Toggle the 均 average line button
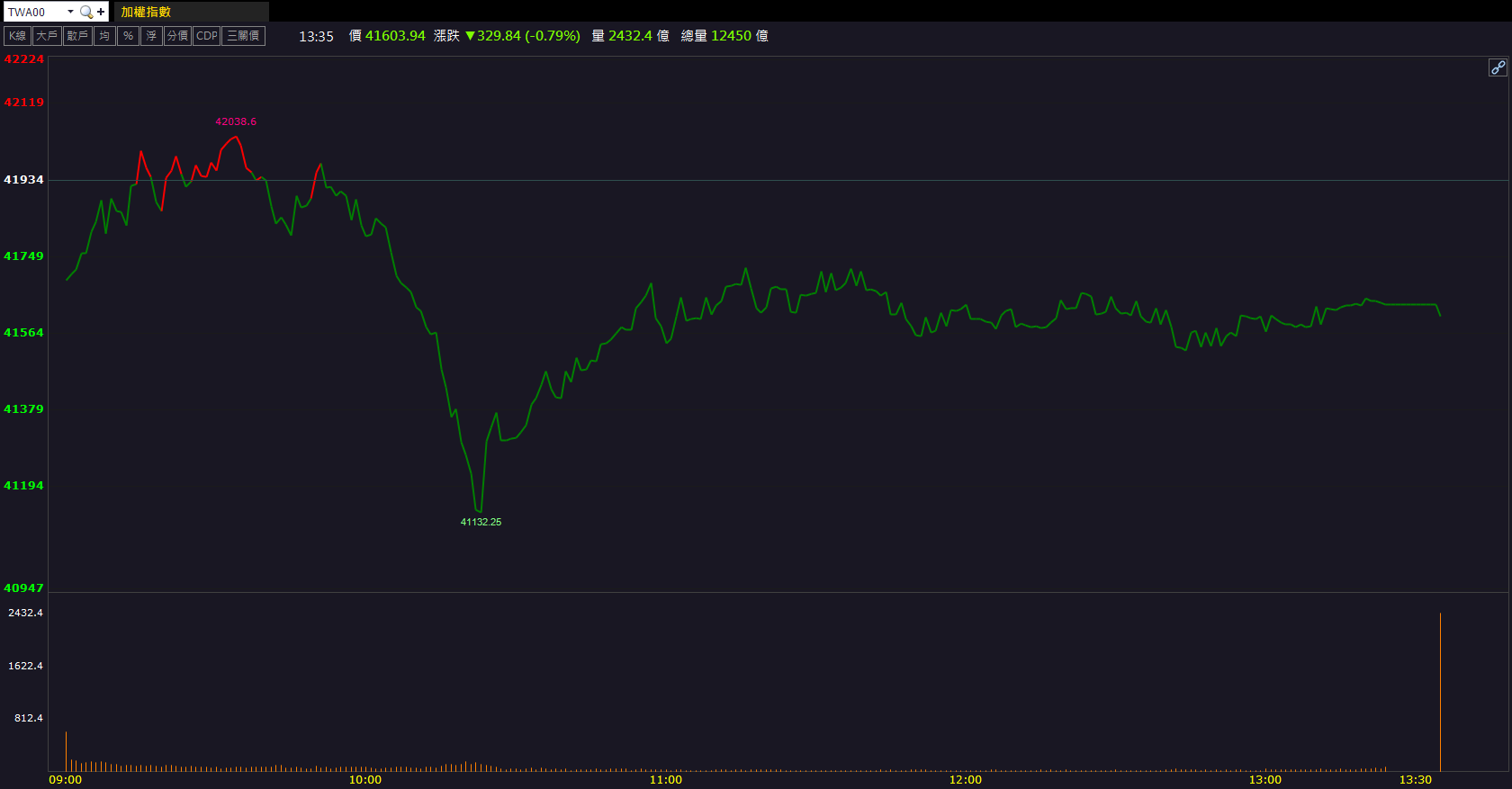The height and width of the screenshot is (789, 1512). tap(104, 36)
